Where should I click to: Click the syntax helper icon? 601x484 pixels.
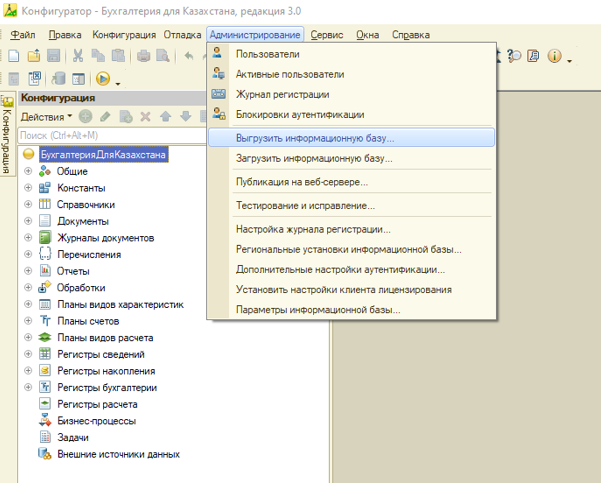tap(533, 56)
